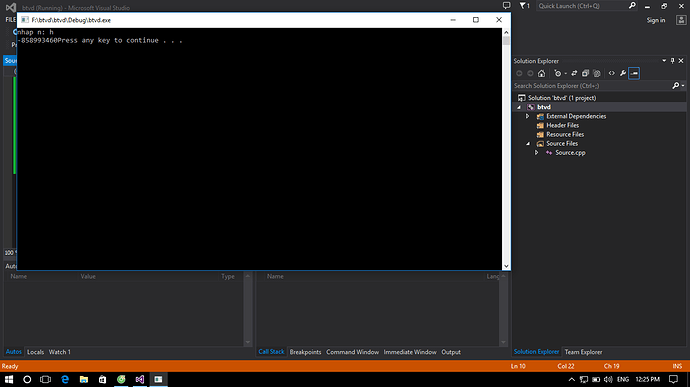Viewport: 690px width, 387px height.
Task: Open Microsoft Edge from the taskbar
Action: coord(65,380)
